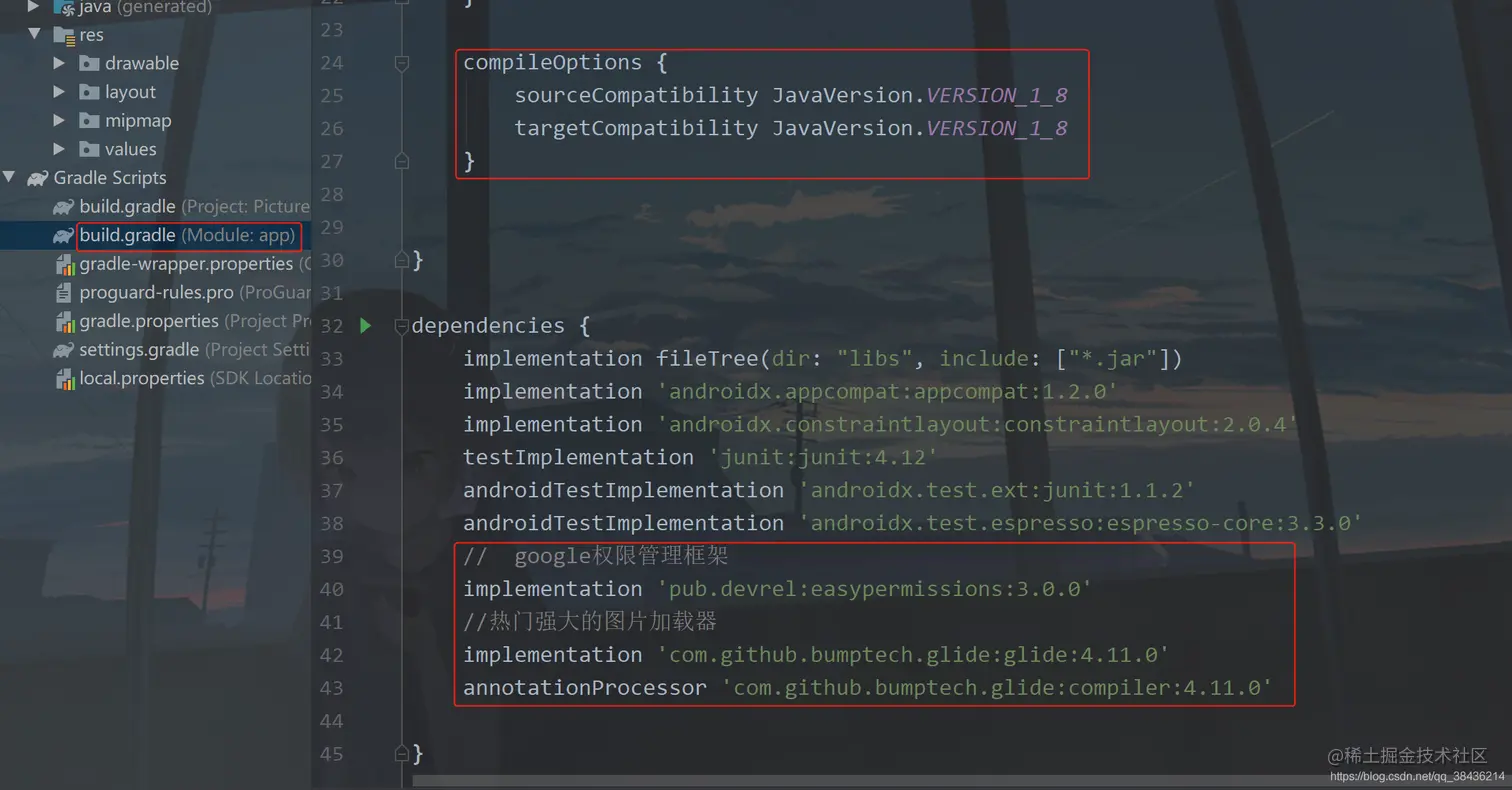The width and height of the screenshot is (1512, 790).
Task: Click the drawable folder icon
Action: click(89, 63)
